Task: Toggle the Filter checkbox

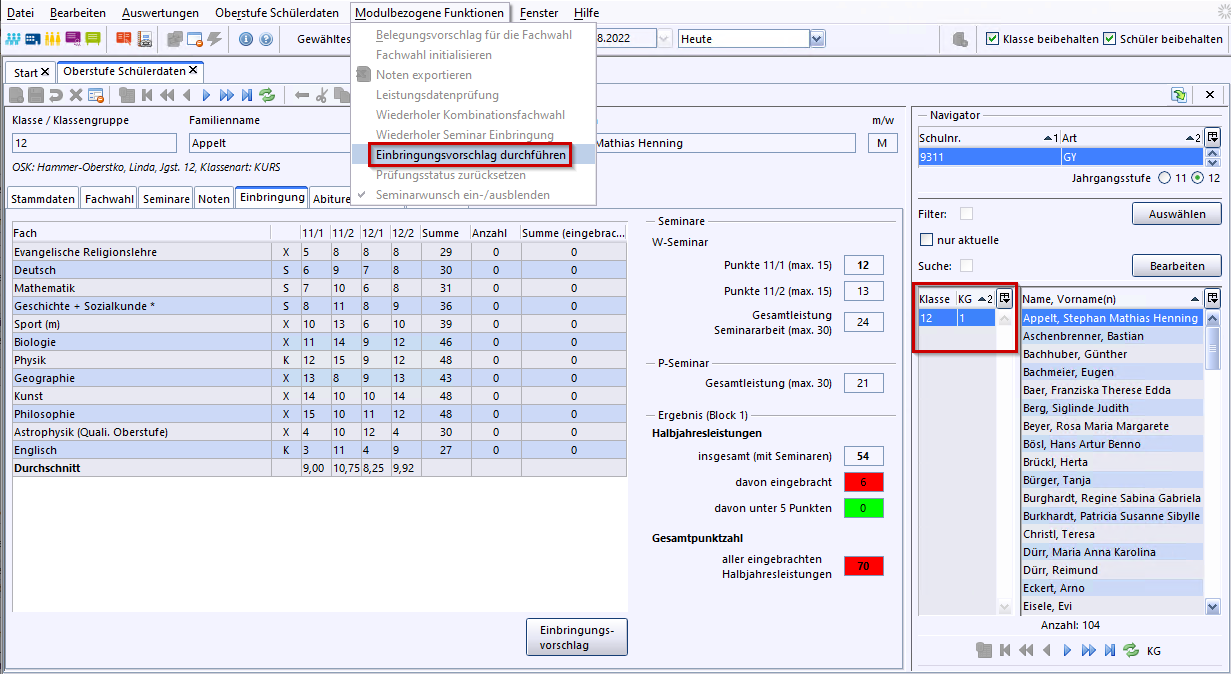Action: [x=966, y=214]
